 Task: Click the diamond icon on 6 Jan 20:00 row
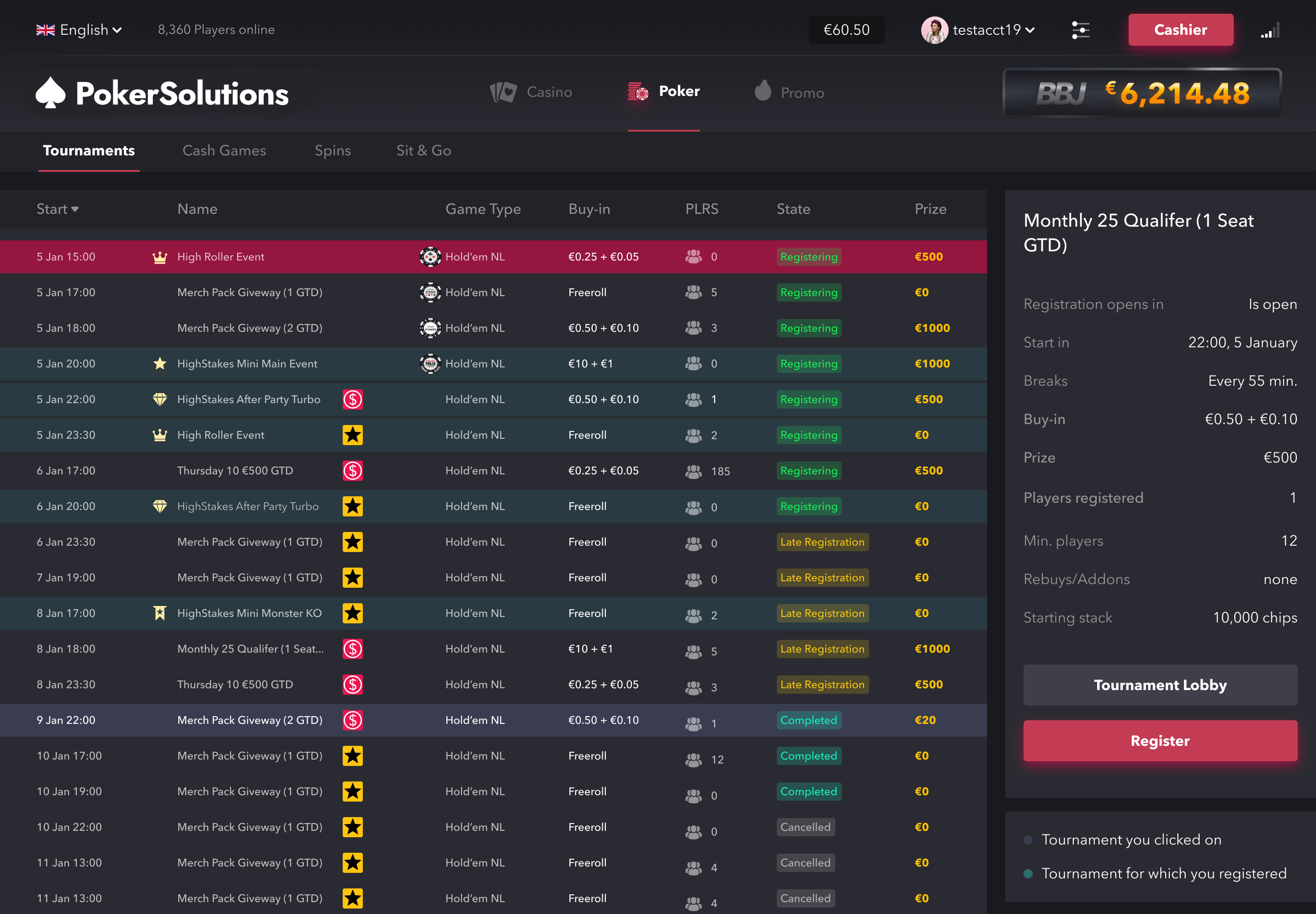[160, 506]
